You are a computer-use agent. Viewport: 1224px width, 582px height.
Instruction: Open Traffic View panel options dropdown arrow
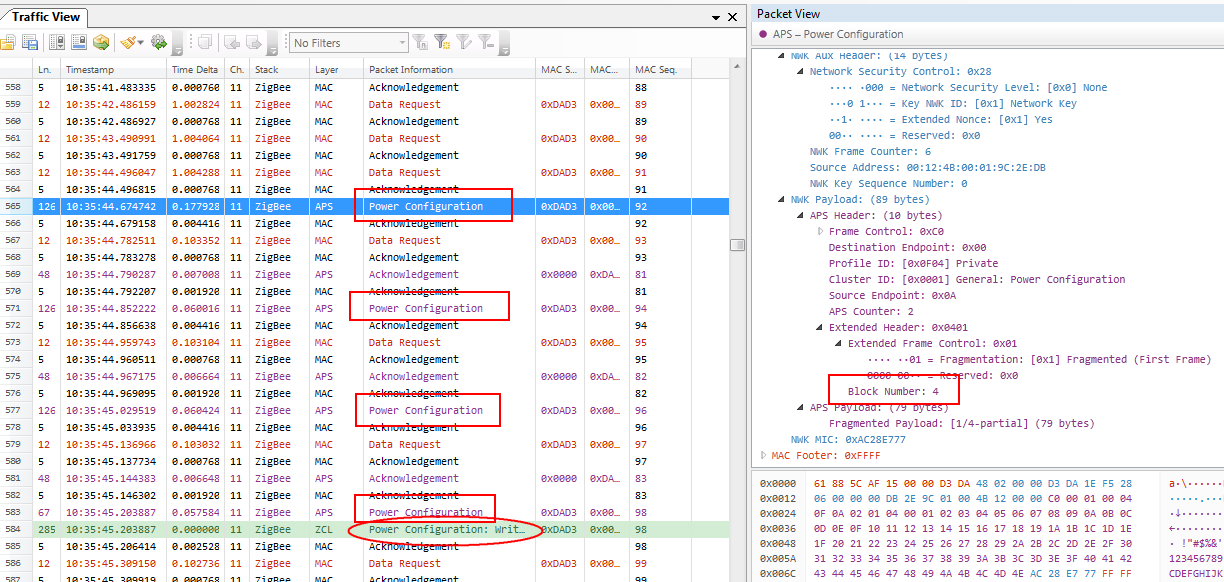pos(716,18)
